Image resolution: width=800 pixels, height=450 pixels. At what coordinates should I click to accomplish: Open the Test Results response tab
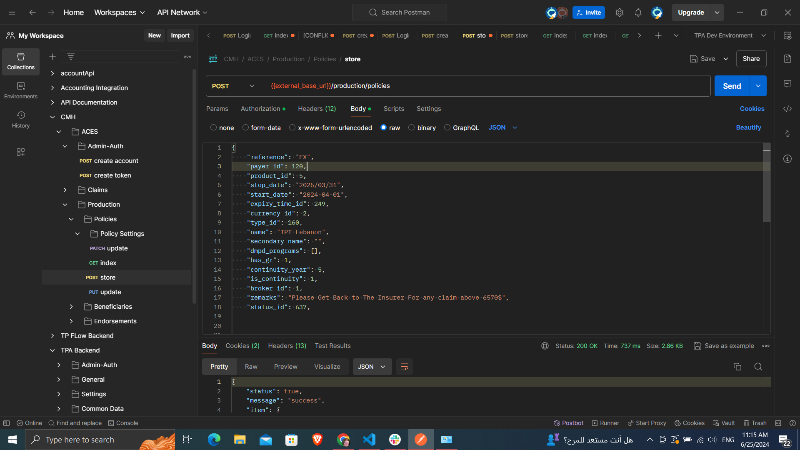point(333,346)
